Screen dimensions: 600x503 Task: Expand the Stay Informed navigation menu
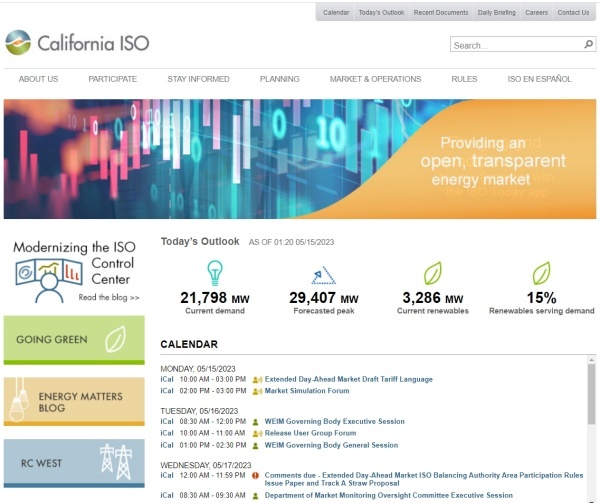tap(198, 79)
